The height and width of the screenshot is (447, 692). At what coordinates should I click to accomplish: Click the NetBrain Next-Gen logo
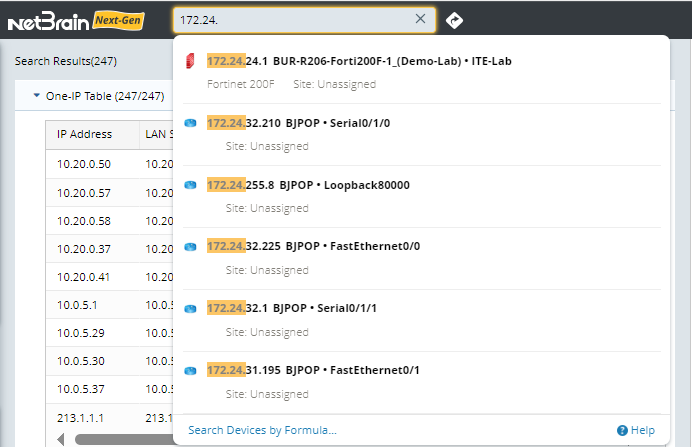click(76, 21)
